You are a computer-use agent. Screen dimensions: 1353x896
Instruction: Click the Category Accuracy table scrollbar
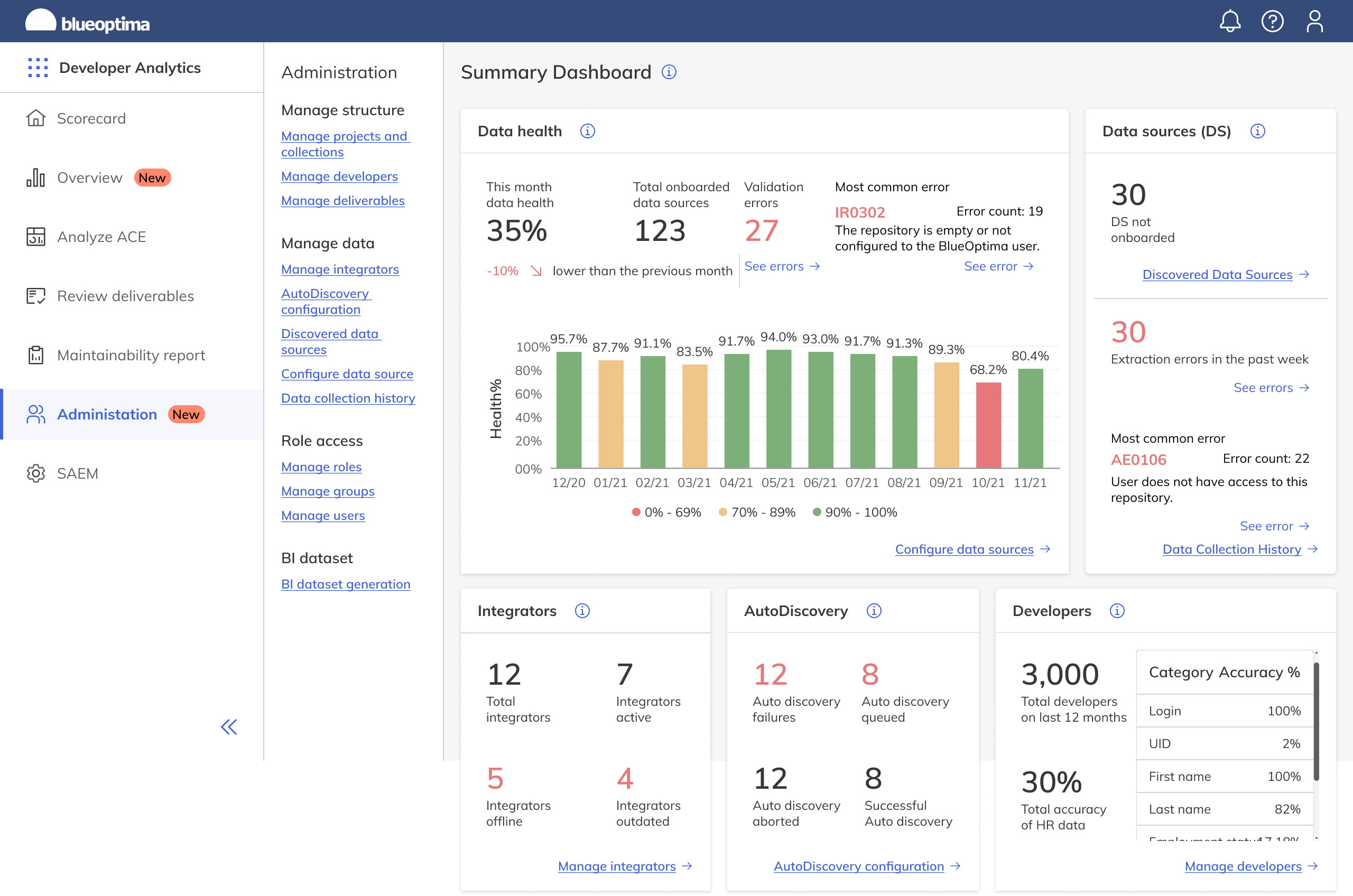pos(1316,721)
